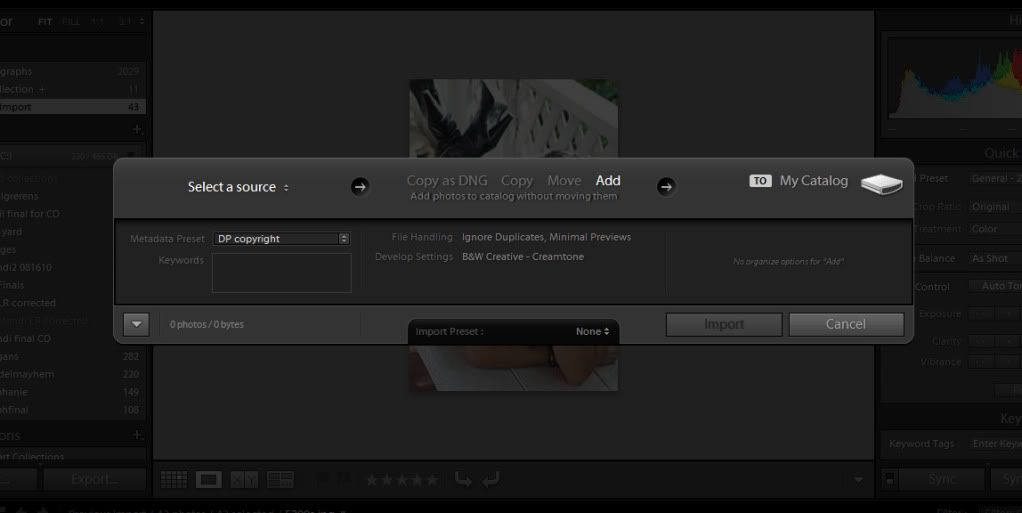The image size is (1022, 513).
Task: Rotate photo counter-clockwise using toolbar arrow
Action: coord(463,480)
